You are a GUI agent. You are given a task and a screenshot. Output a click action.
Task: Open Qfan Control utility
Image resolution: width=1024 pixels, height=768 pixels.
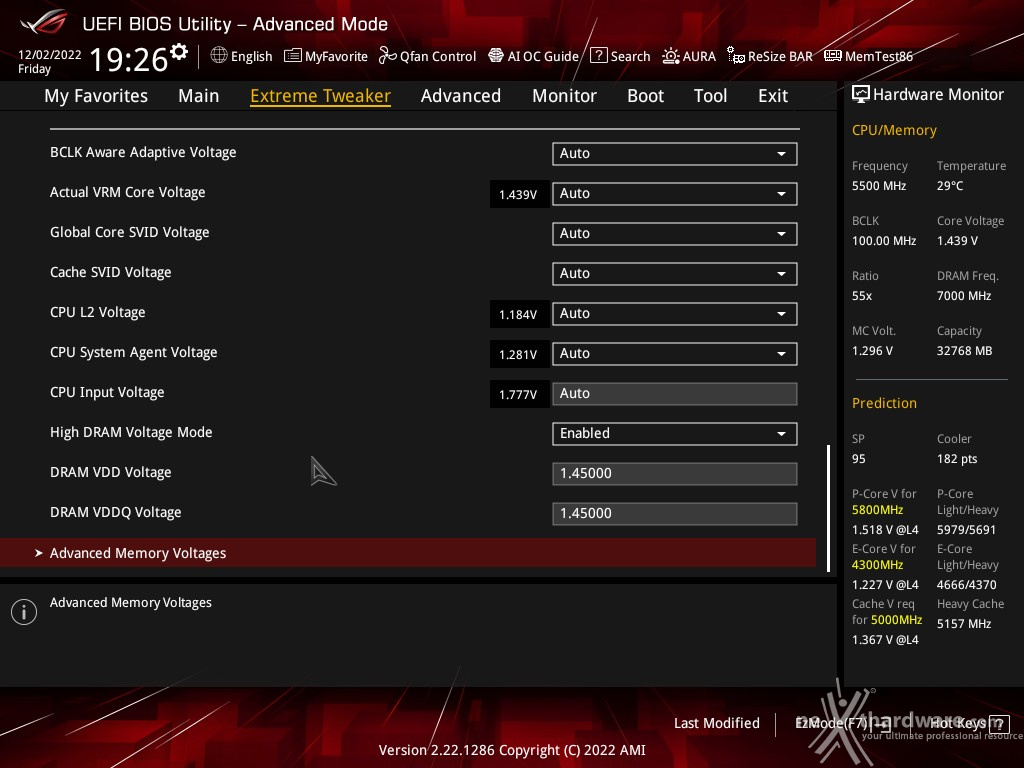[x=428, y=56]
